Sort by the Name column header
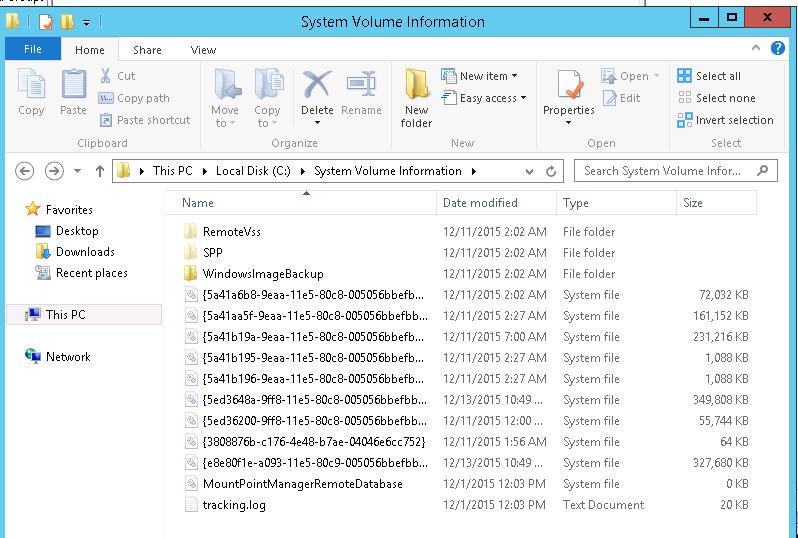The image size is (798, 538). (300, 203)
